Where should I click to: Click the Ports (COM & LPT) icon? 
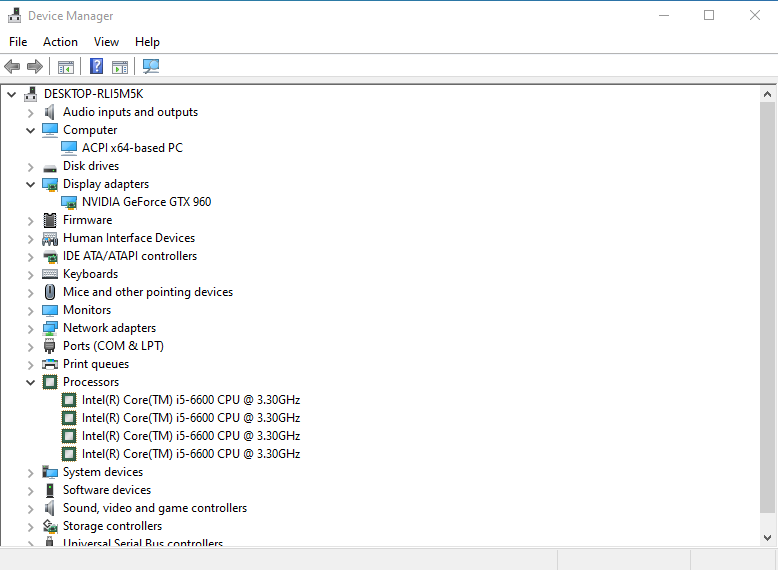[49, 346]
